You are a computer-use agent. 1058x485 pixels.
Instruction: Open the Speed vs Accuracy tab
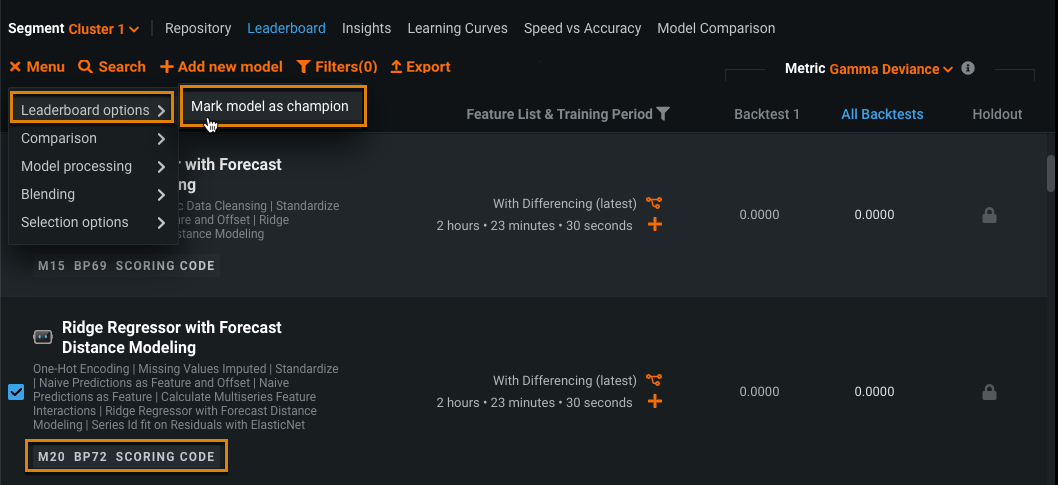[582, 29]
